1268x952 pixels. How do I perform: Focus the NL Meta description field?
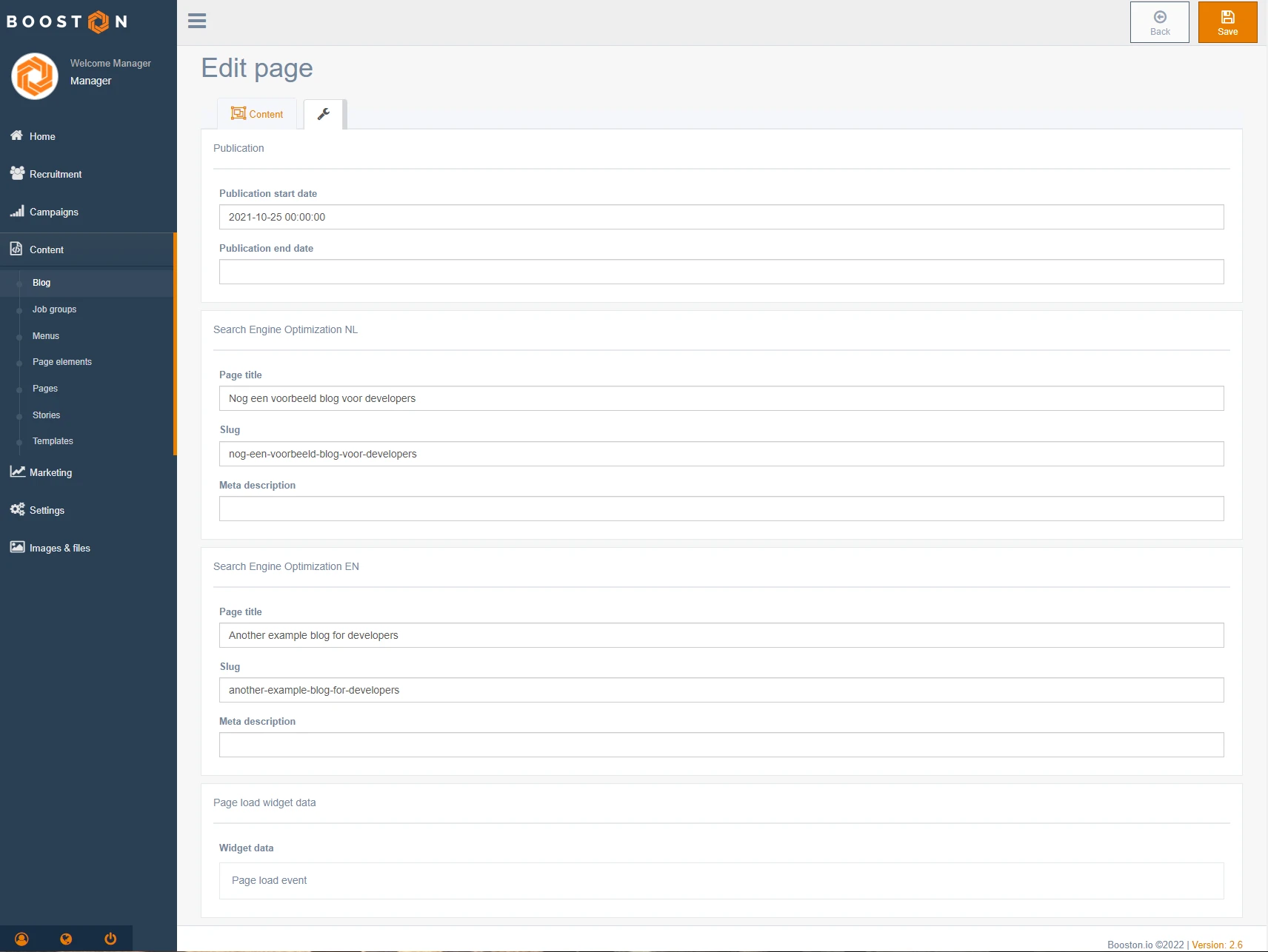[721, 509]
